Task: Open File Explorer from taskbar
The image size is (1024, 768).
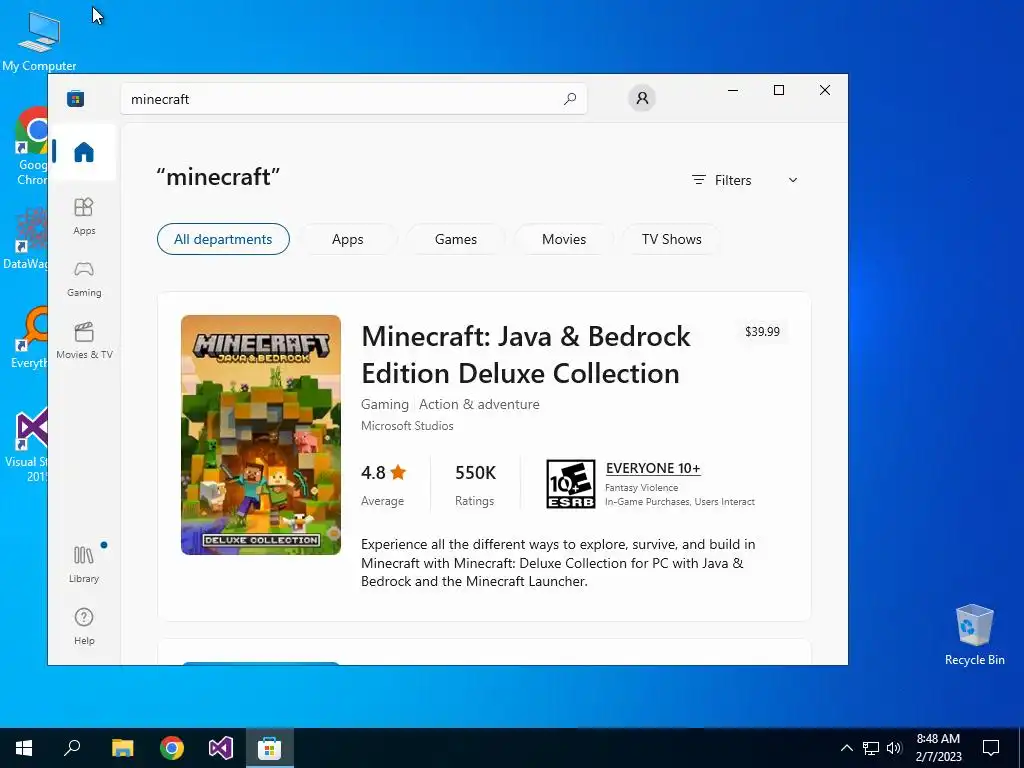Action: coord(122,748)
